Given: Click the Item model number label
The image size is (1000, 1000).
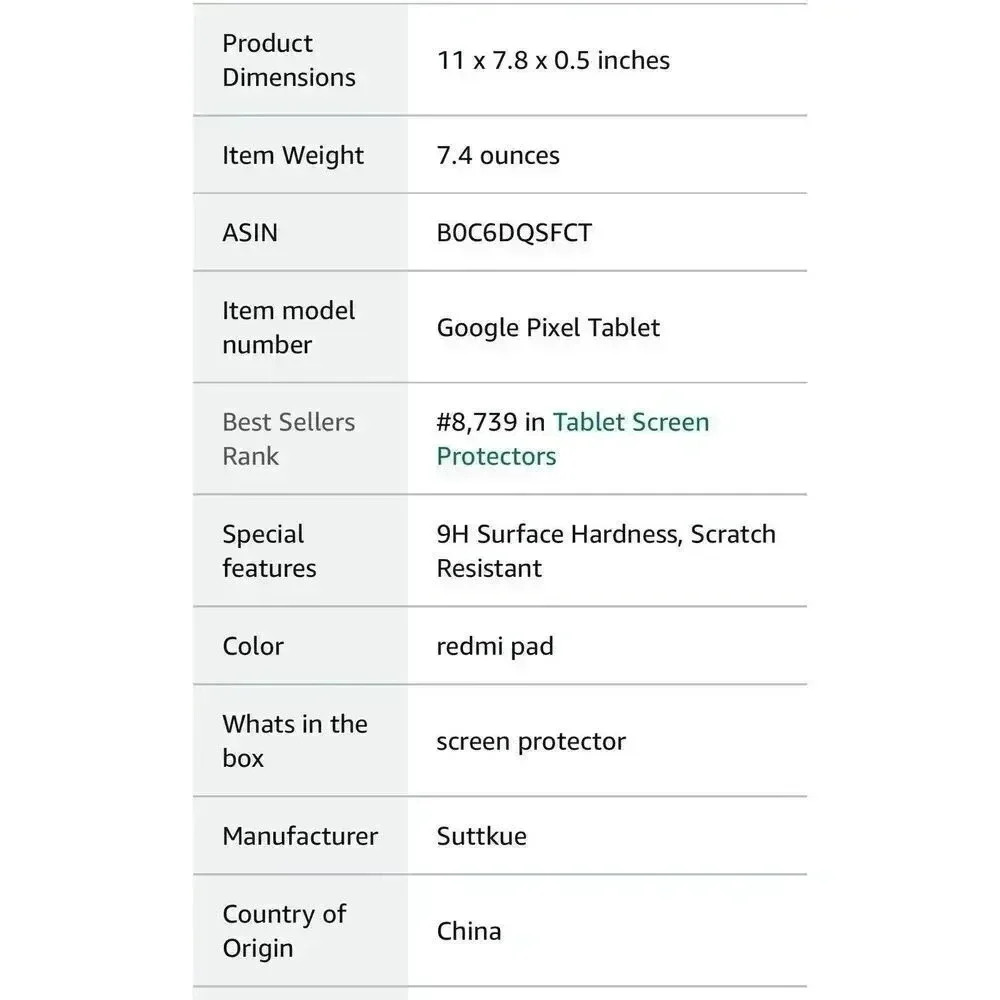Looking at the screenshot, I should coord(288,328).
